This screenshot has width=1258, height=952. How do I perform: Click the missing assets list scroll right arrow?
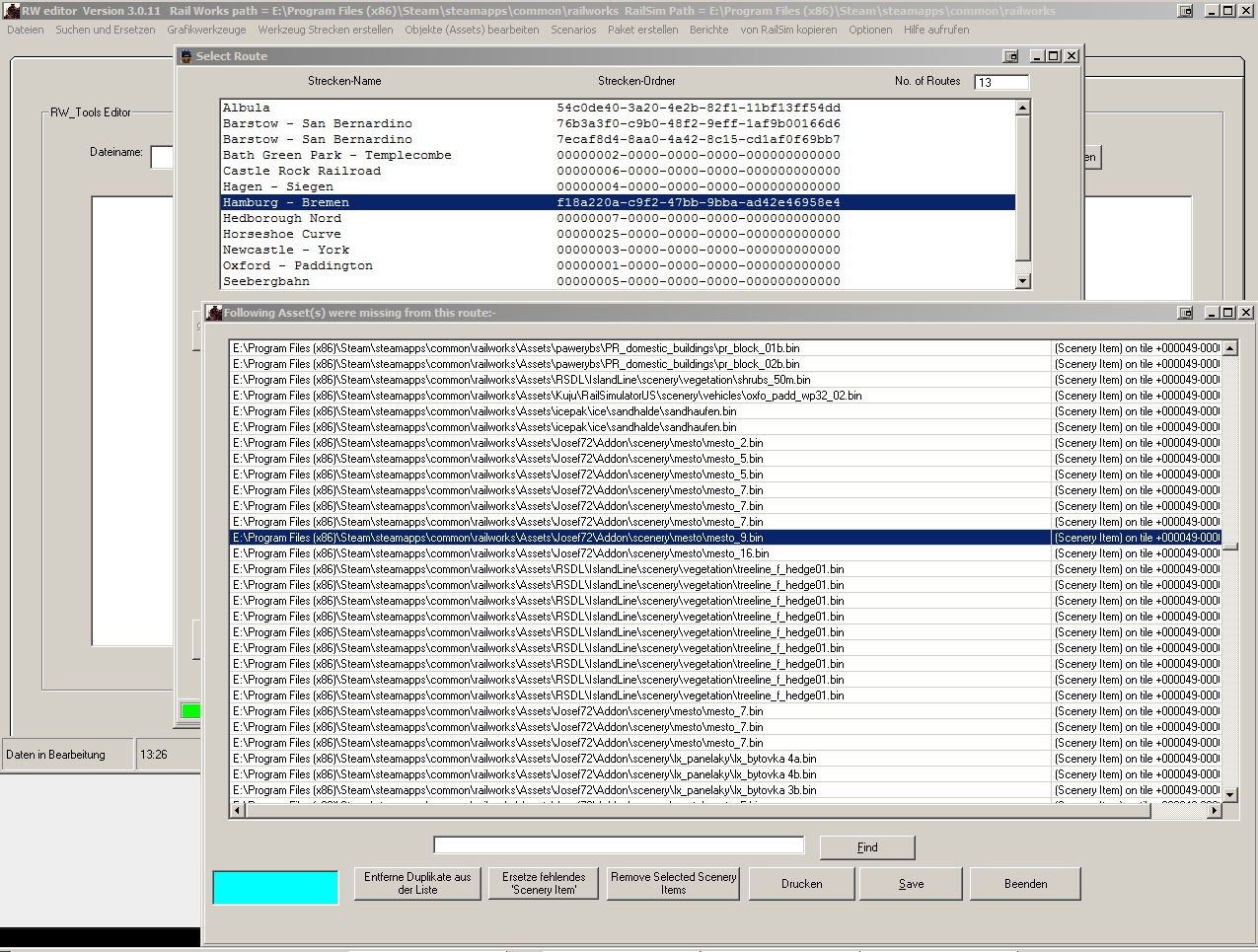click(x=1215, y=811)
